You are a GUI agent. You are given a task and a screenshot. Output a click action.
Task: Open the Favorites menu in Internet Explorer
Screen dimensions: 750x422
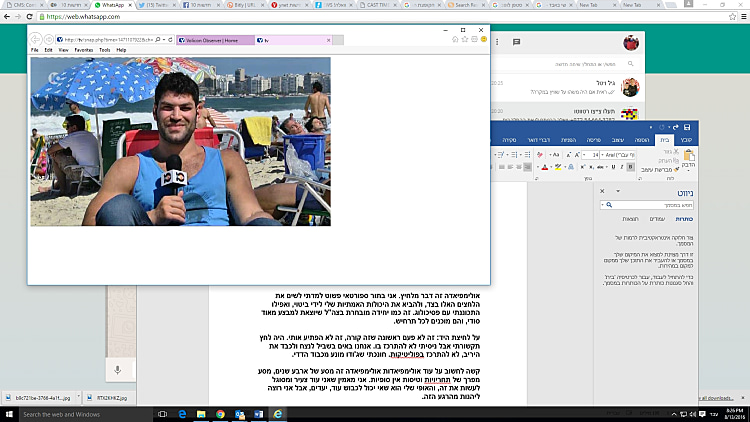tap(83, 49)
